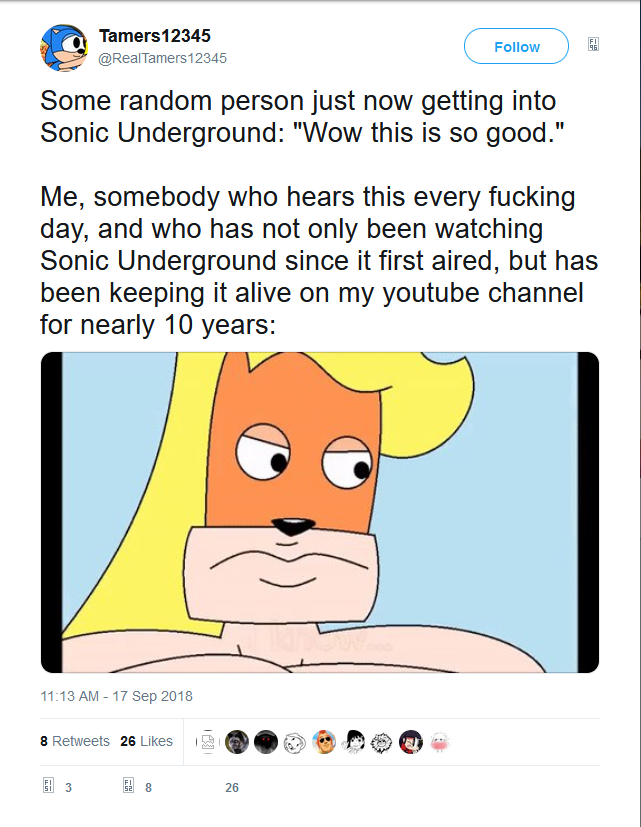Open the tweet options caret menu
Viewport: 641px width, 827px height.
[x=594, y=45]
